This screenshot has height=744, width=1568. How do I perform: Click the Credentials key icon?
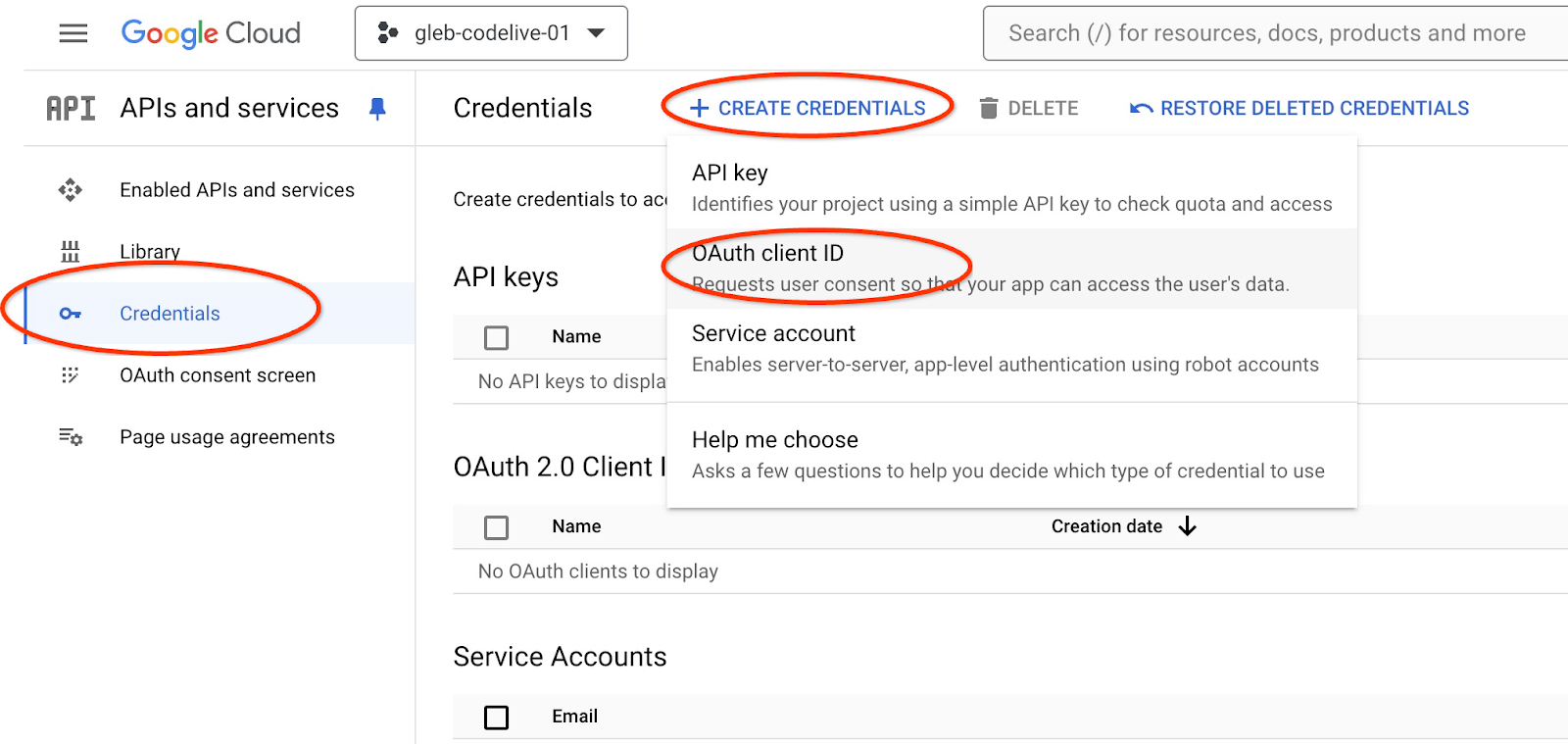coord(71,314)
